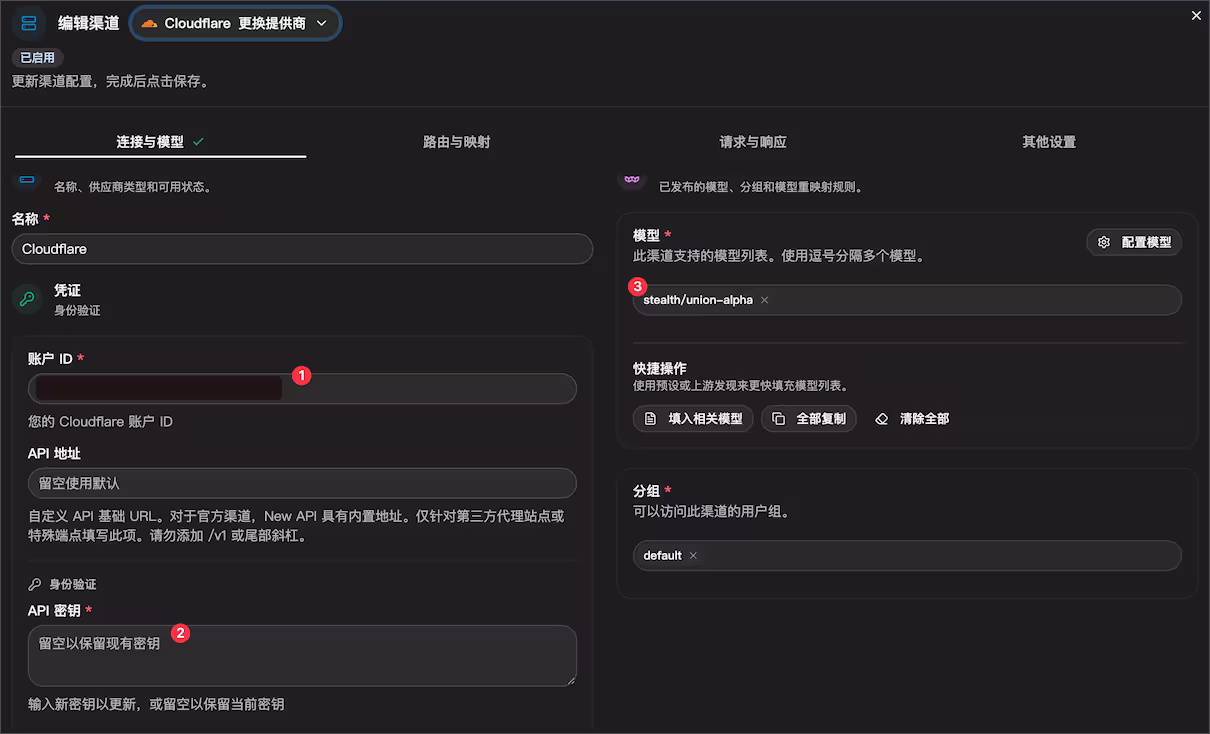1210x734 pixels.
Task: Click the blue basic info section icon
Action: point(27,179)
